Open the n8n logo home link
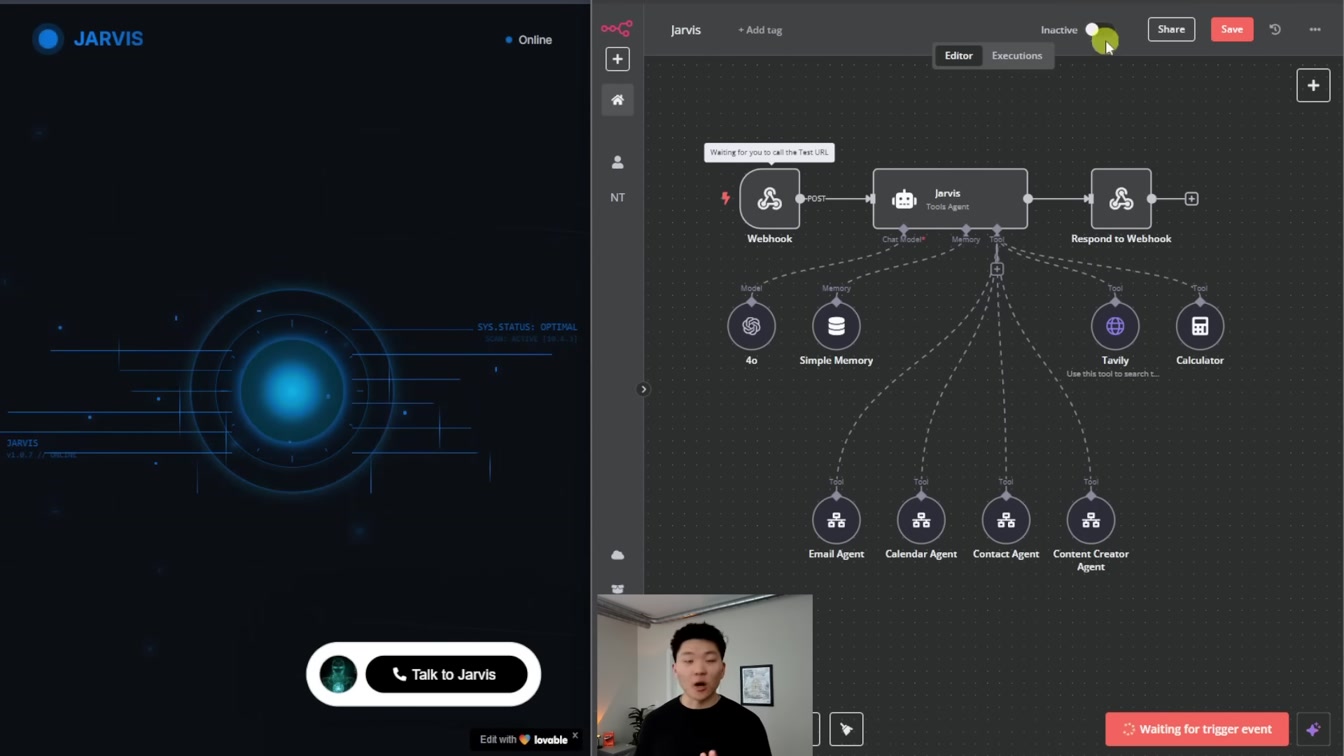 (616, 29)
